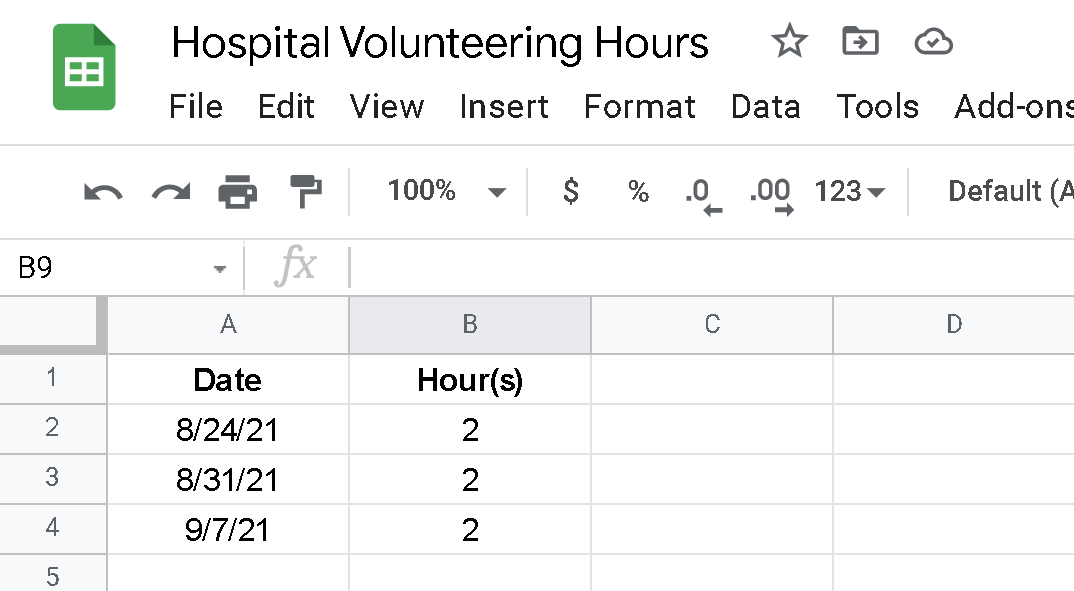Open the Data menu
This screenshot has width=1074, height=591.
tap(765, 107)
